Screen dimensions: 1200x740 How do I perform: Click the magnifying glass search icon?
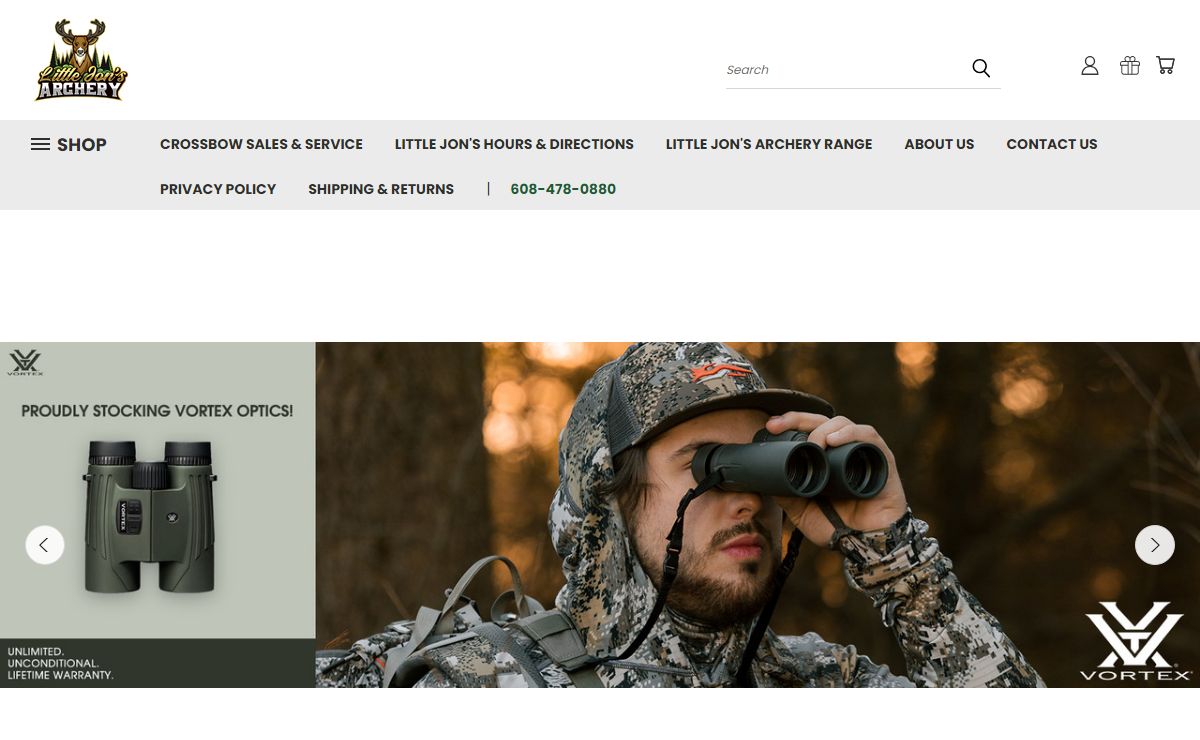pyautogui.click(x=981, y=68)
